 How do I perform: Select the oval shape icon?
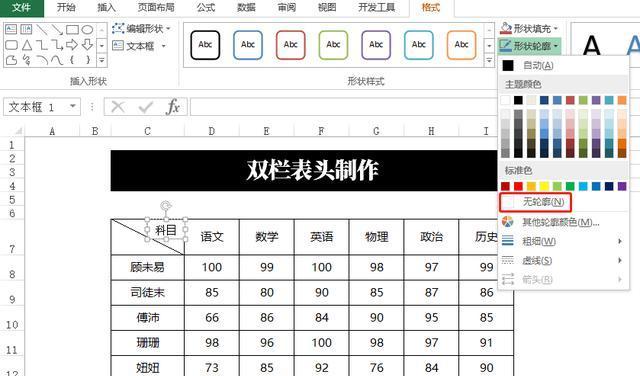87,29
